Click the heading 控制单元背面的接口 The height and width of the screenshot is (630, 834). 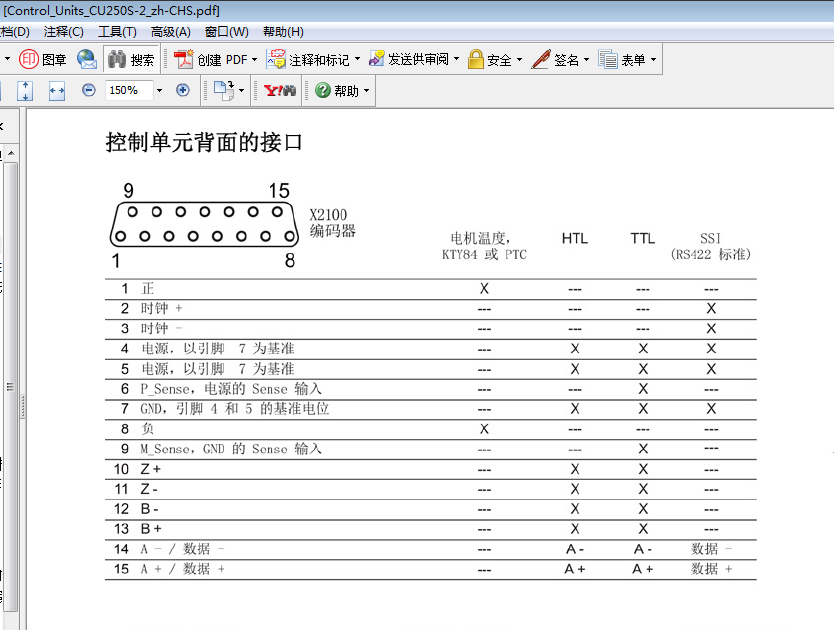point(204,142)
